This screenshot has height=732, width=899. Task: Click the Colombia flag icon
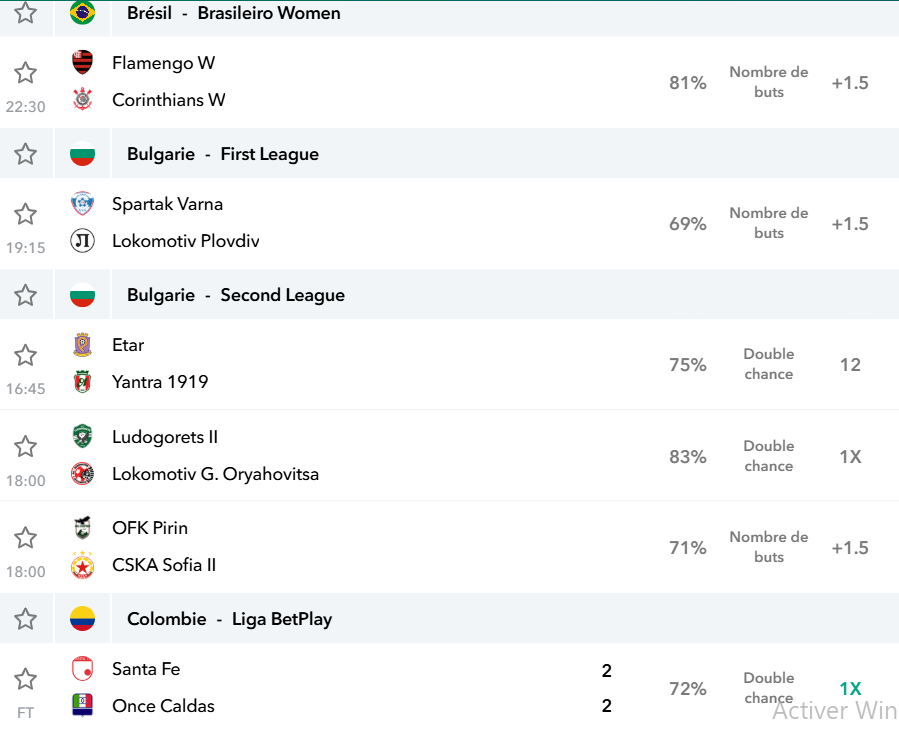coord(82,619)
